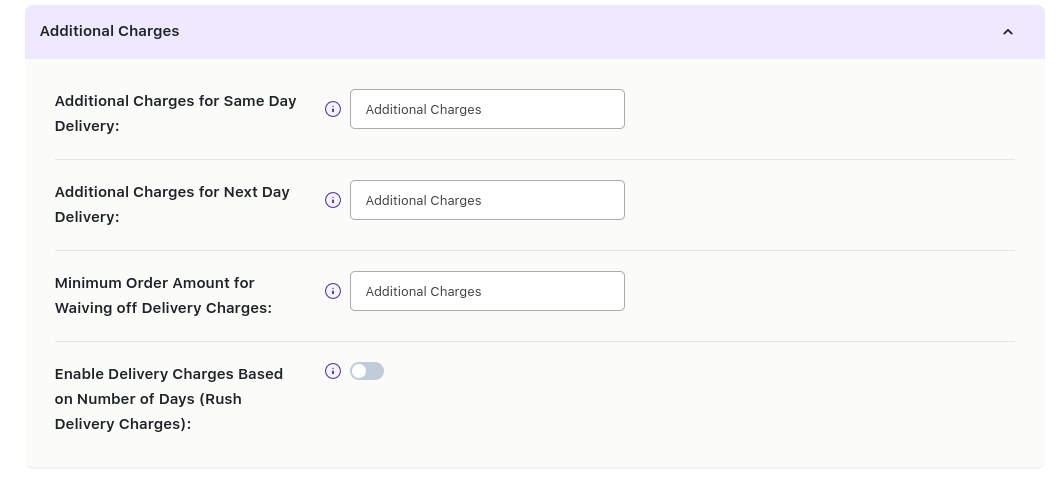Click info icon for Next Day Delivery charges
1060x480 pixels.
click(333, 200)
